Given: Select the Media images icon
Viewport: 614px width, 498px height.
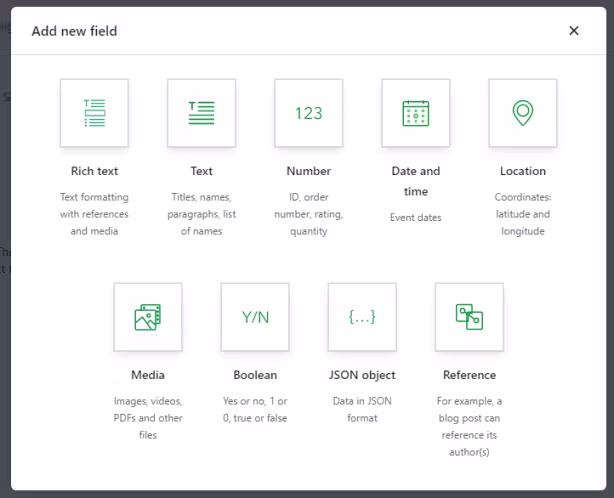Looking at the screenshot, I should [148, 317].
